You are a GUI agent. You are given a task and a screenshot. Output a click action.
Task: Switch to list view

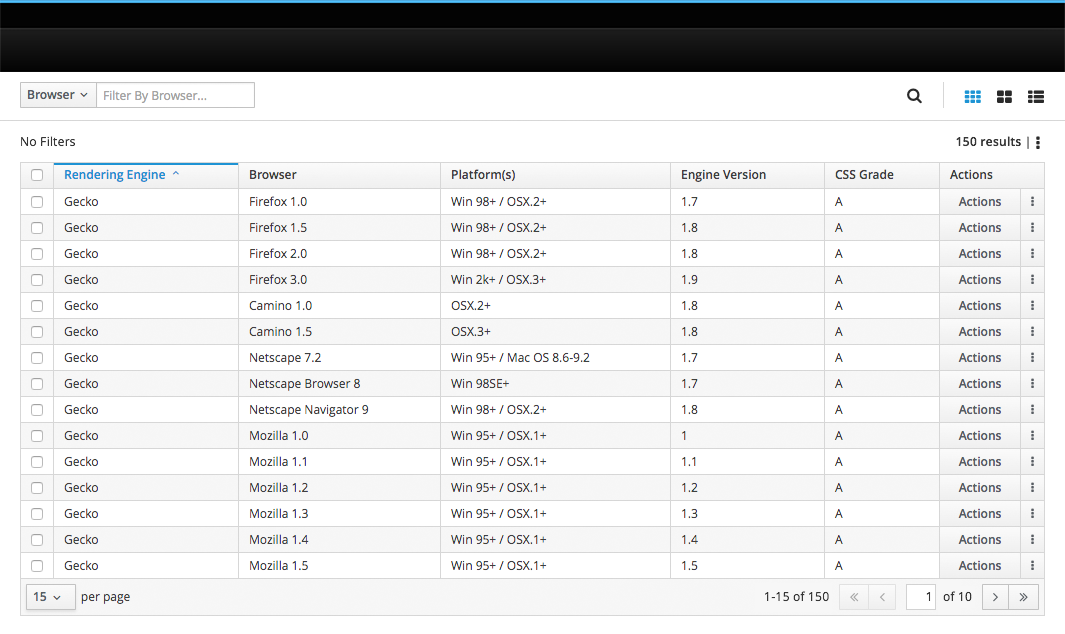(x=1036, y=96)
